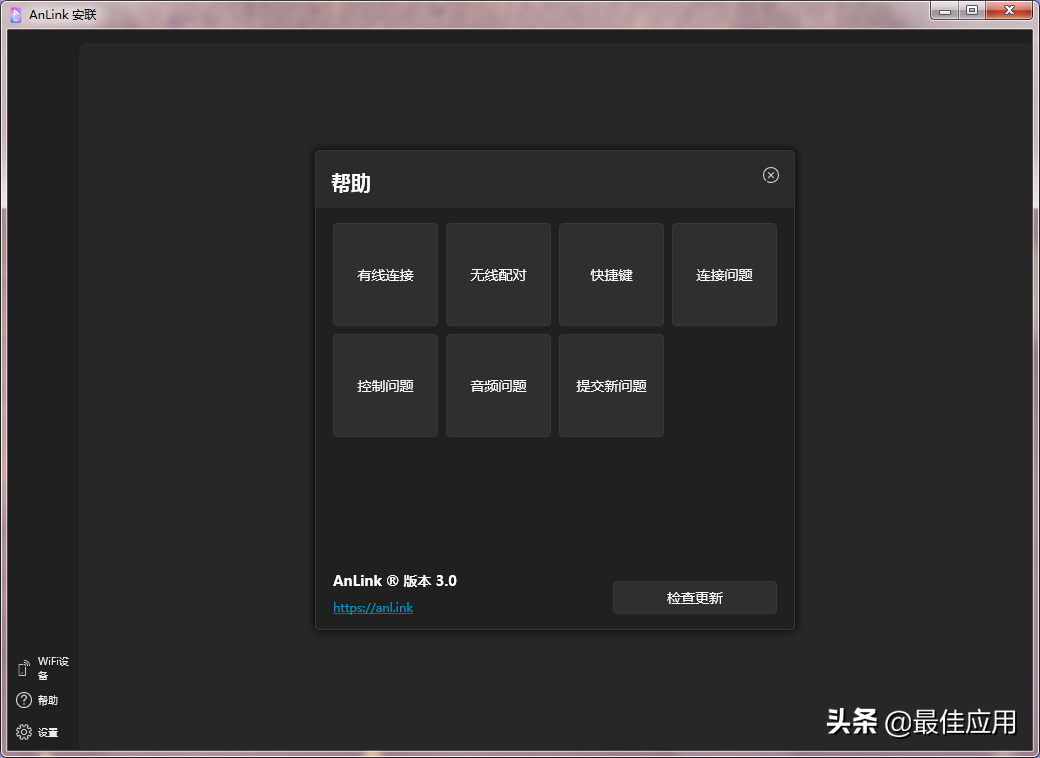The height and width of the screenshot is (758, 1040).
Task: Open the 无线配对 help topic
Action: 498,274
